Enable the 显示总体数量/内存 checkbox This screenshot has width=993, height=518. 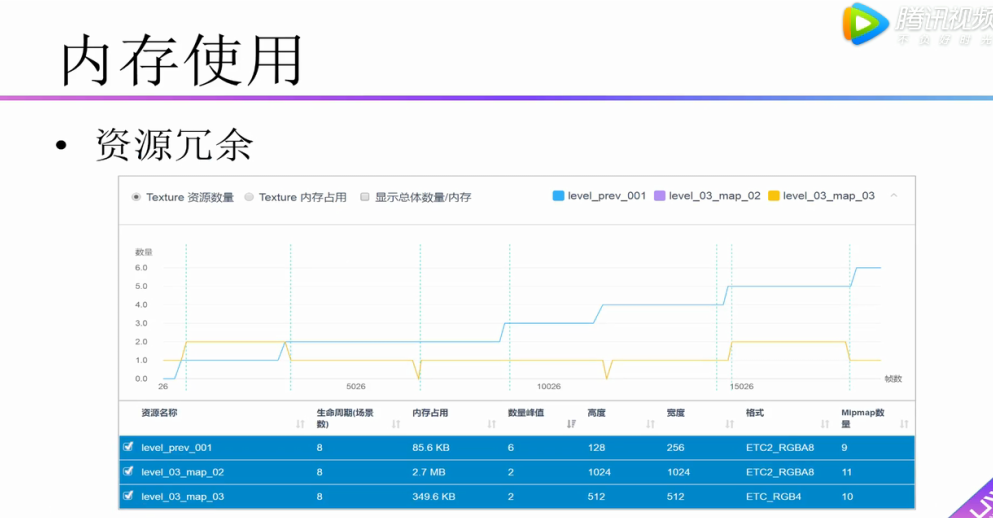(364, 197)
